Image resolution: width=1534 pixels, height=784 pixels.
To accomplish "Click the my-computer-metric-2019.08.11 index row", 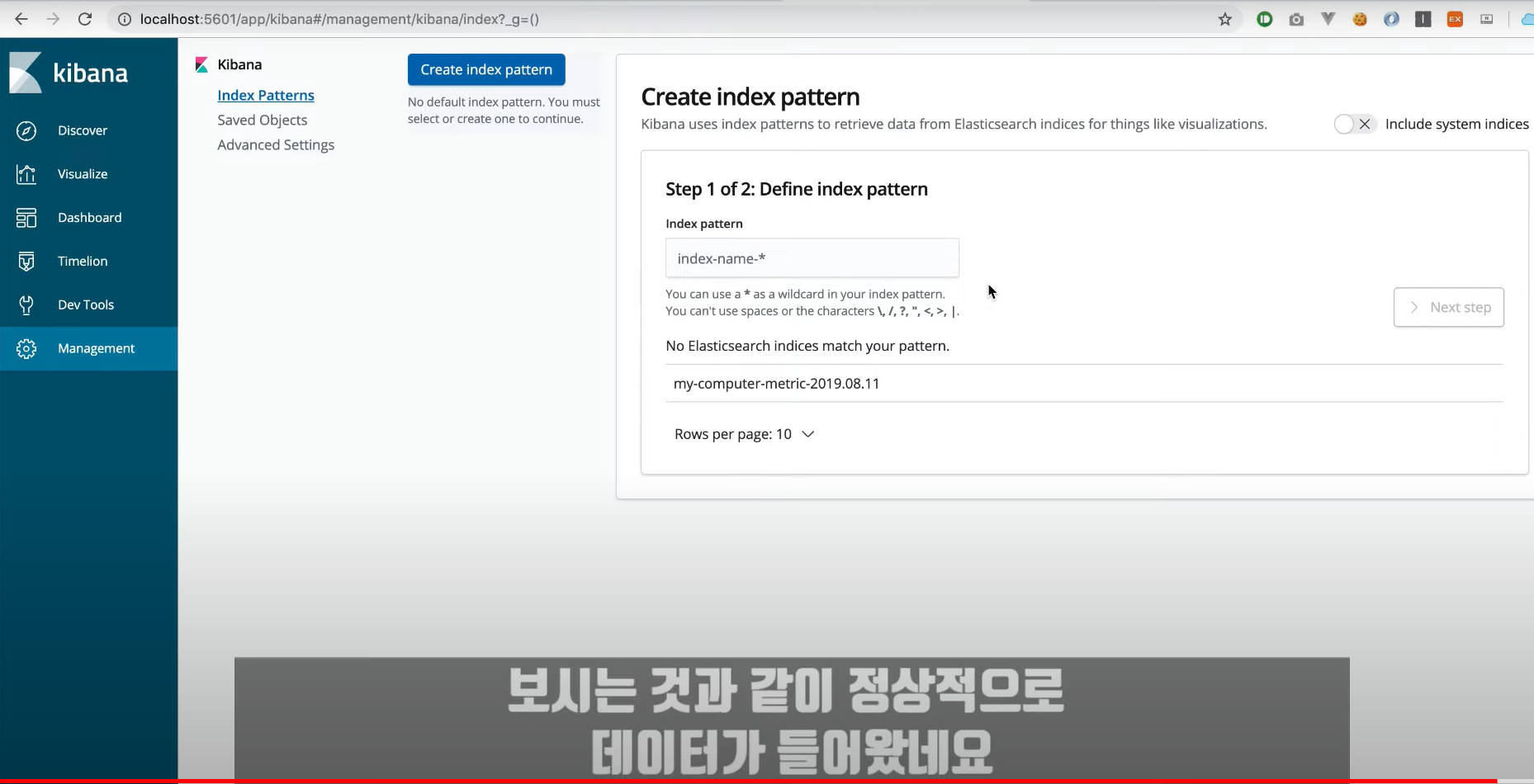I will point(1084,383).
